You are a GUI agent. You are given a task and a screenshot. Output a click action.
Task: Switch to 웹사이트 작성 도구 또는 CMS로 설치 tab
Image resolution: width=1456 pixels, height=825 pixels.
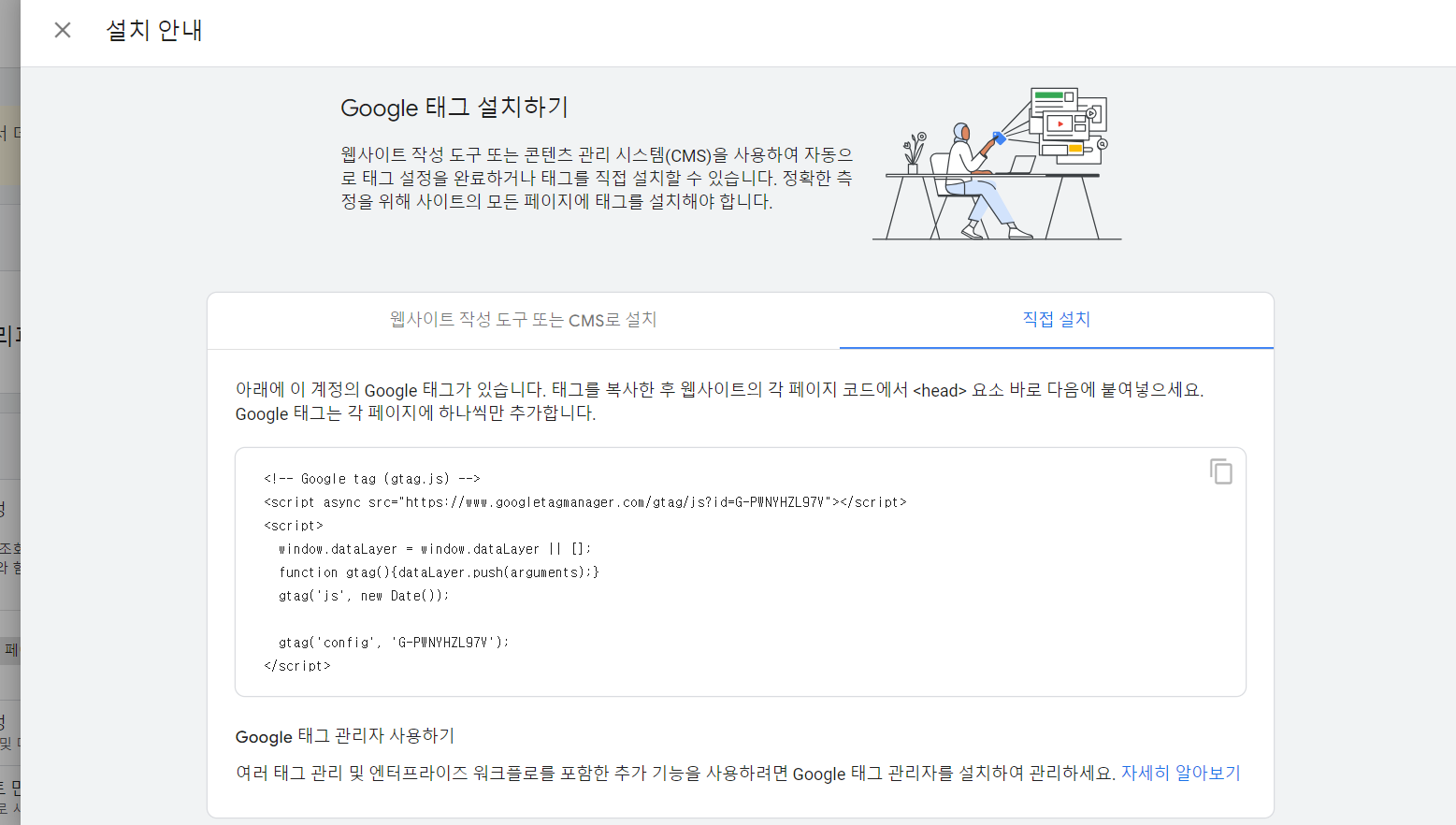(x=524, y=320)
